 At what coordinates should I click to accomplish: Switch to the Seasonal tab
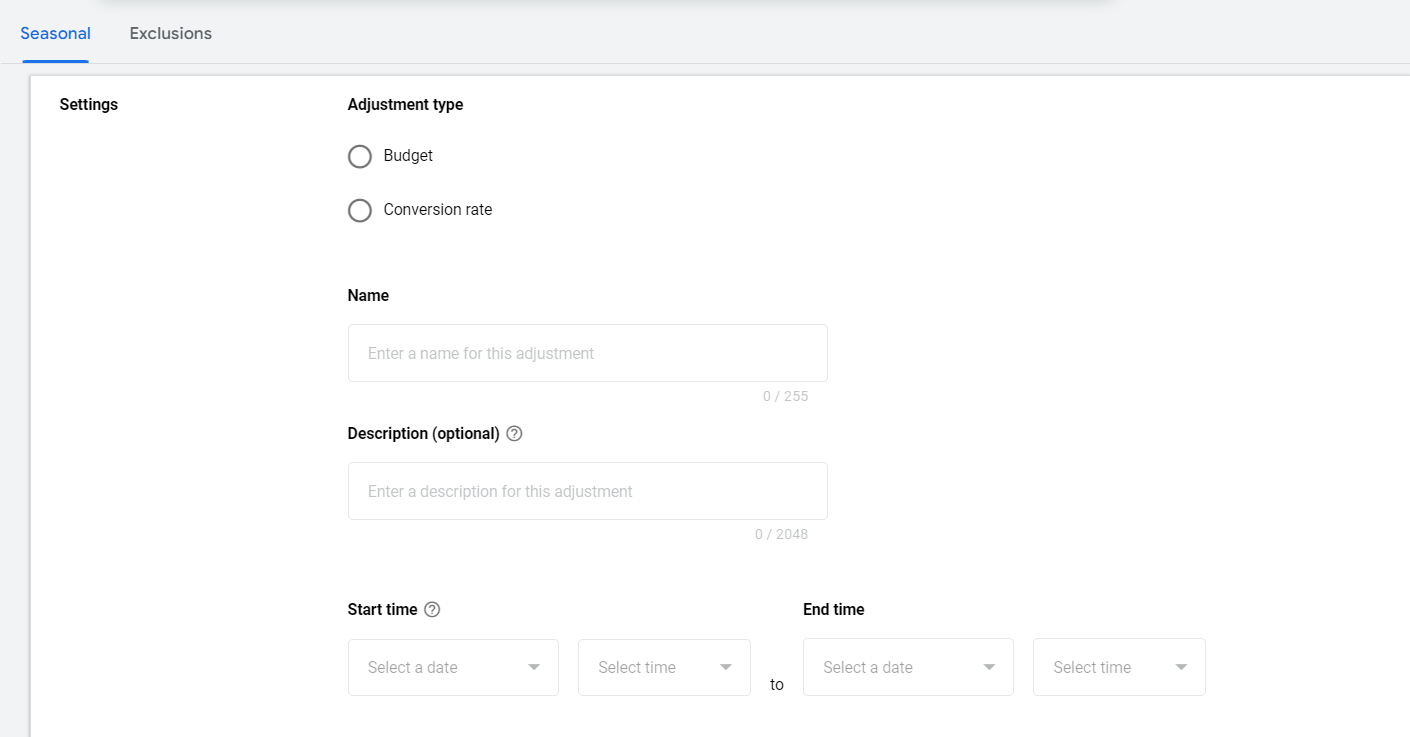point(56,34)
